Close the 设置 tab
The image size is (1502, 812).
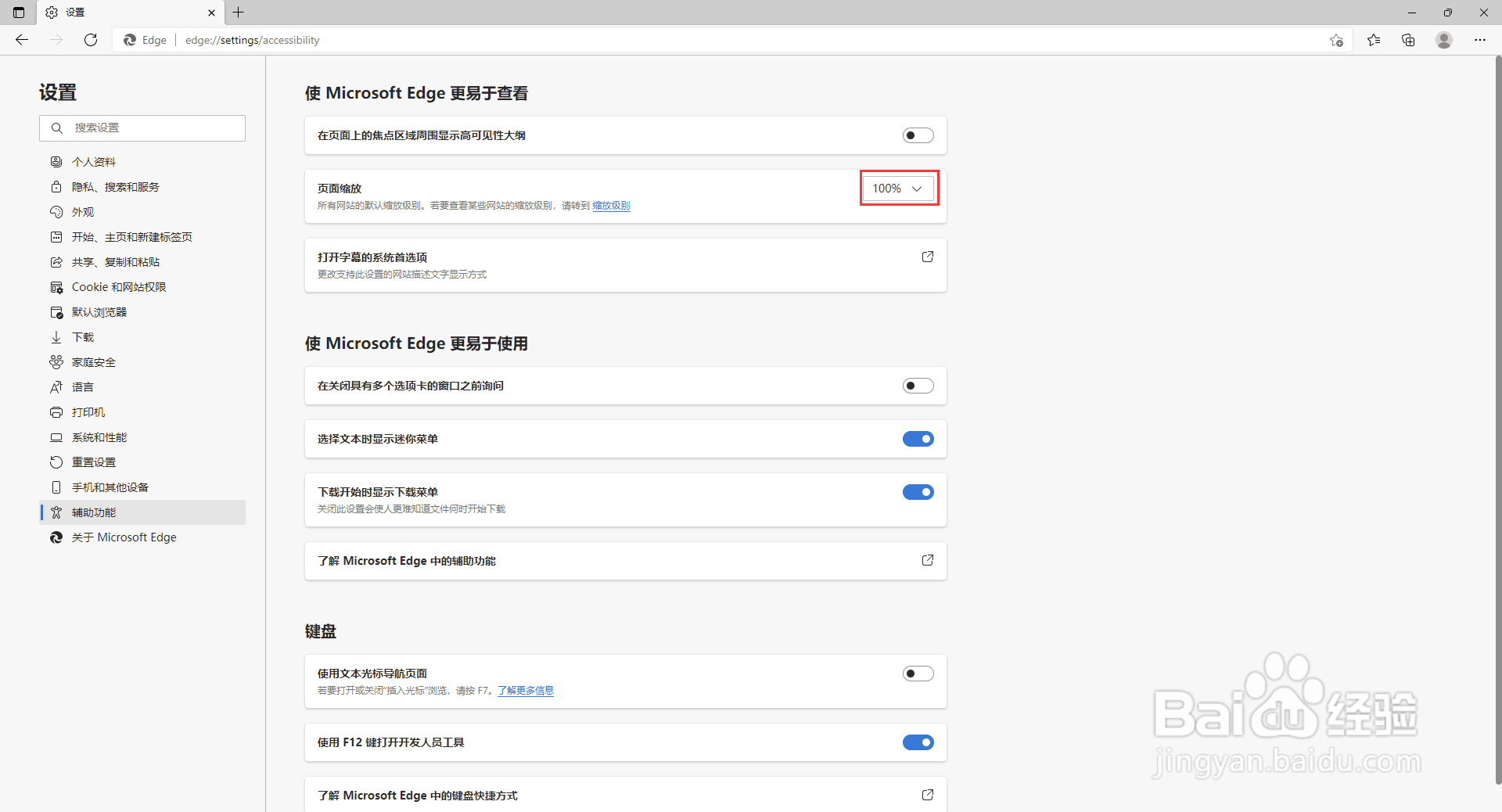coord(211,13)
